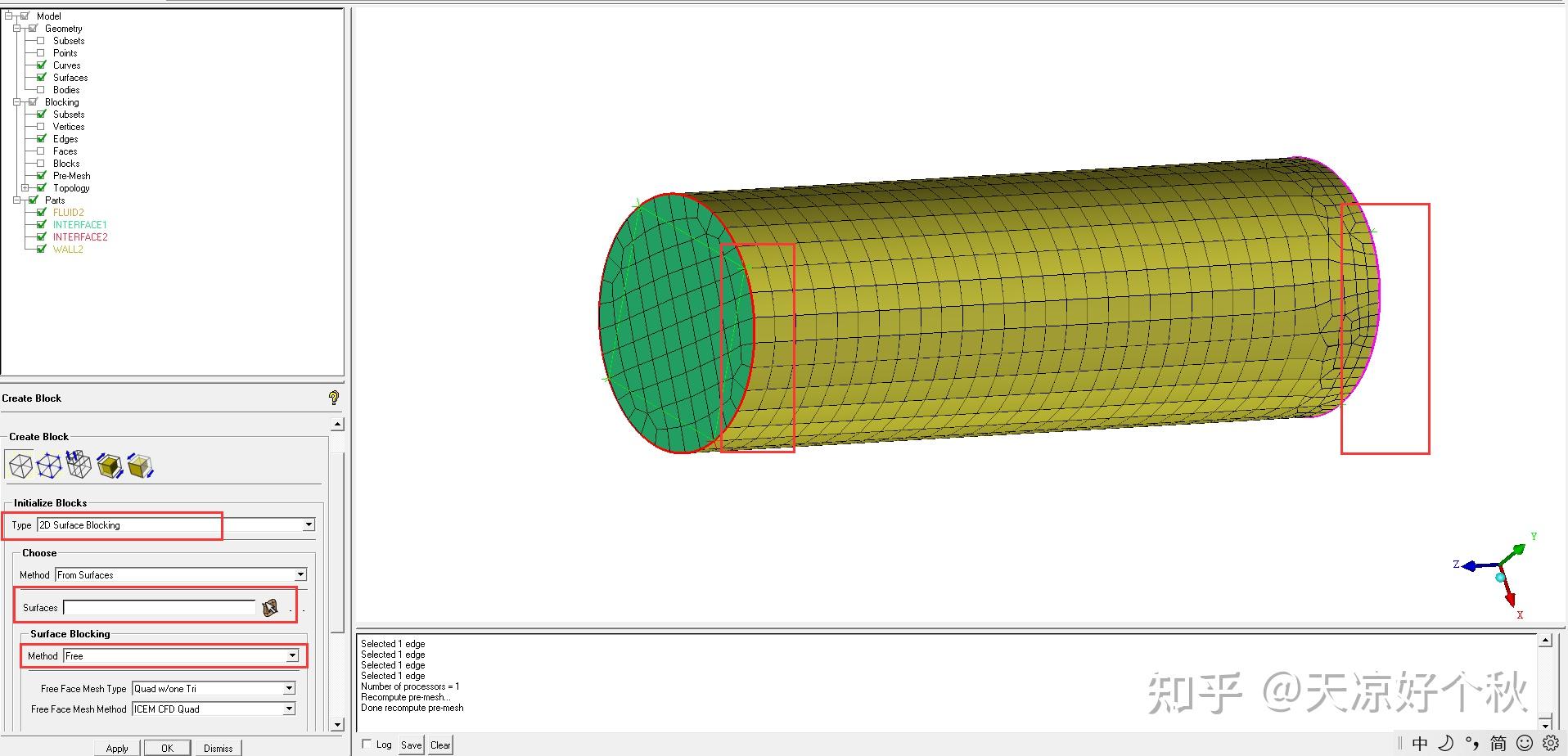Uncheck Surfaces visibility in tree
Image resolution: width=1568 pixels, height=756 pixels.
coord(41,78)
